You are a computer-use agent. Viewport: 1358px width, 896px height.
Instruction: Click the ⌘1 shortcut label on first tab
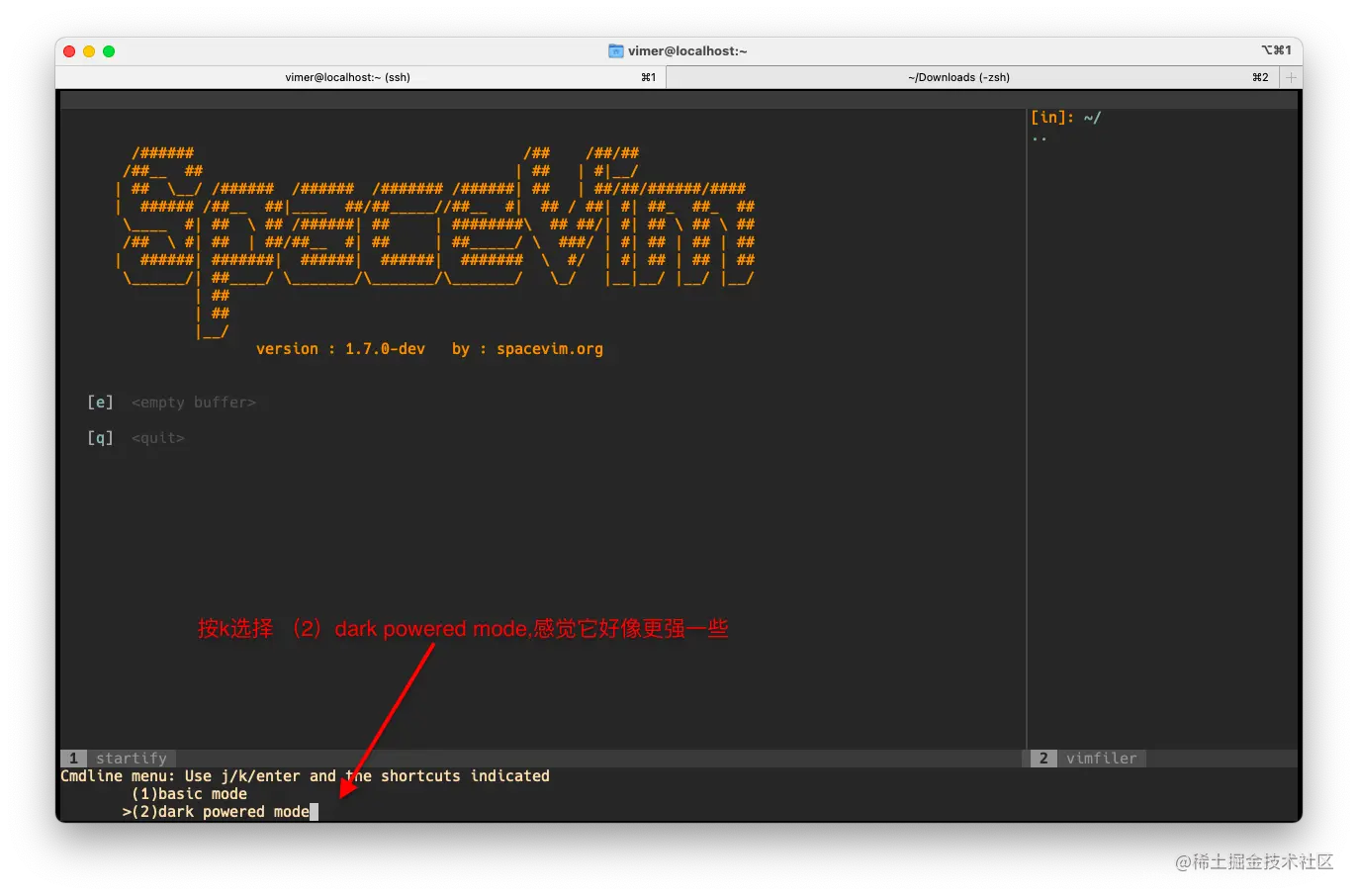[649, 77]
